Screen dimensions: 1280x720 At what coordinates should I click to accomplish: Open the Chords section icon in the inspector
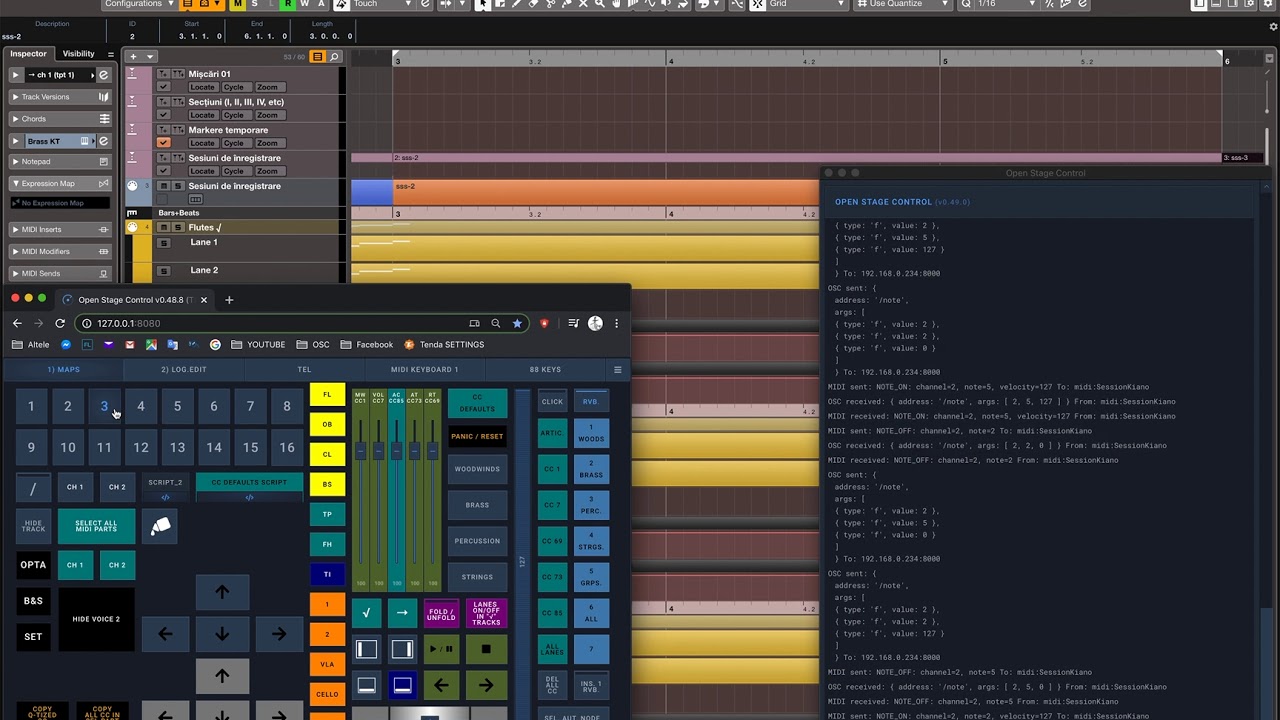coord(104,119)
